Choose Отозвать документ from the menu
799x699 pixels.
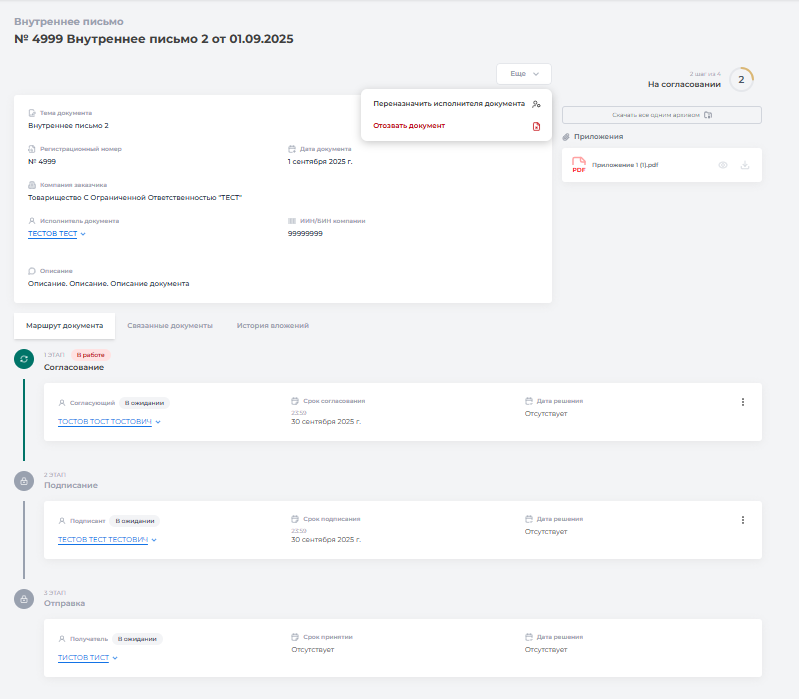[x=409, y=126]
